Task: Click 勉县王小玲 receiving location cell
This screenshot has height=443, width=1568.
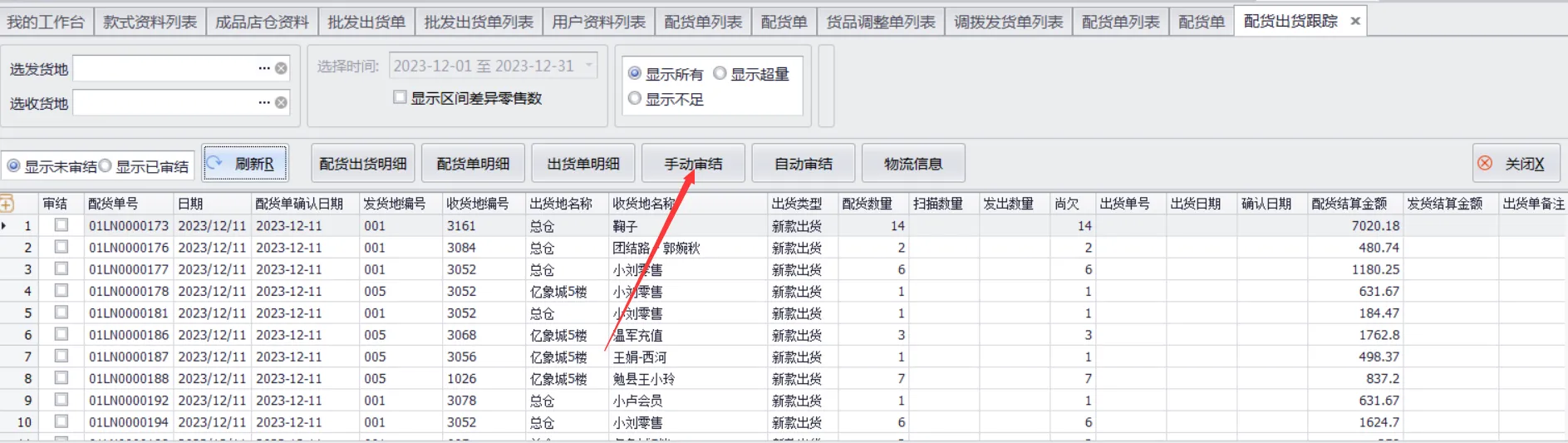Action: (688, 378)
